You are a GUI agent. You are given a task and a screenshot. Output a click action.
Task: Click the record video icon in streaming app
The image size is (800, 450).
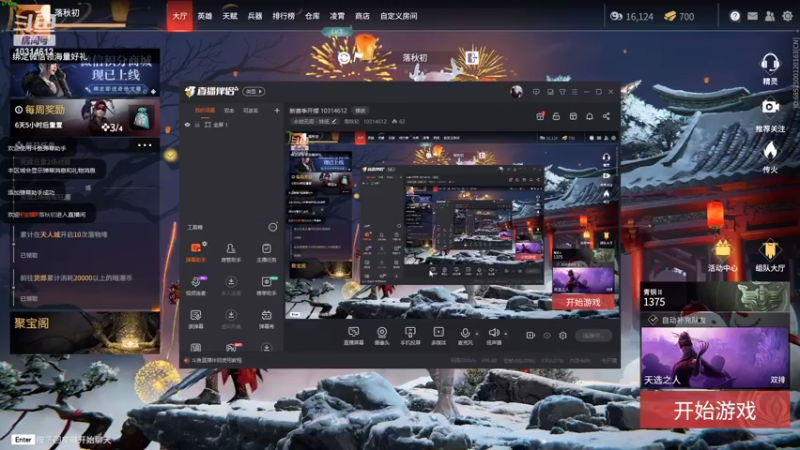click(x=531, y=335)
